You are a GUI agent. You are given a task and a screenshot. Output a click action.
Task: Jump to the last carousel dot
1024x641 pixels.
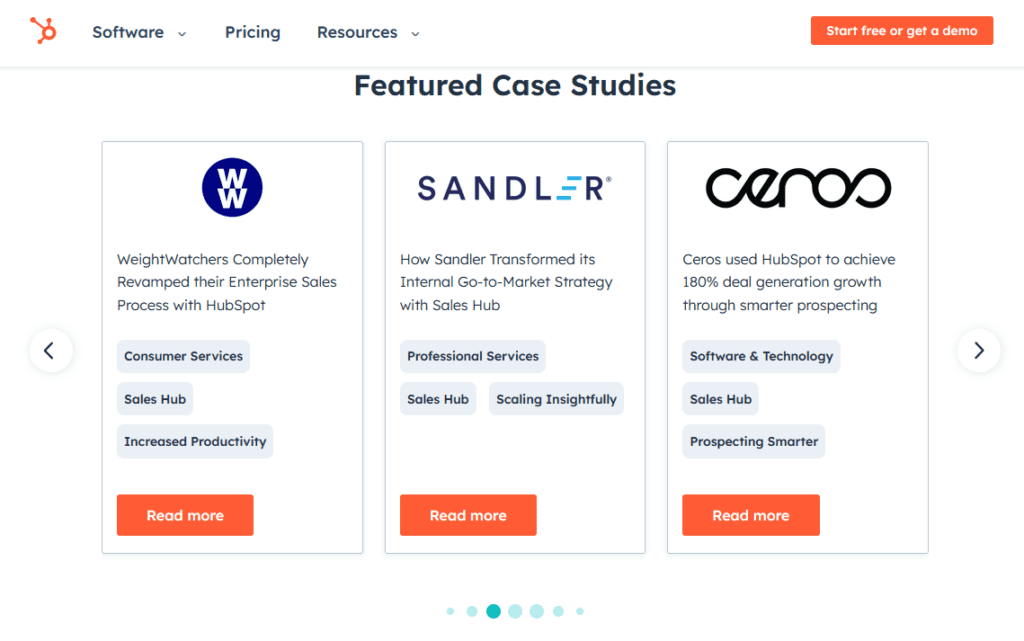click(x=580, y=611)
